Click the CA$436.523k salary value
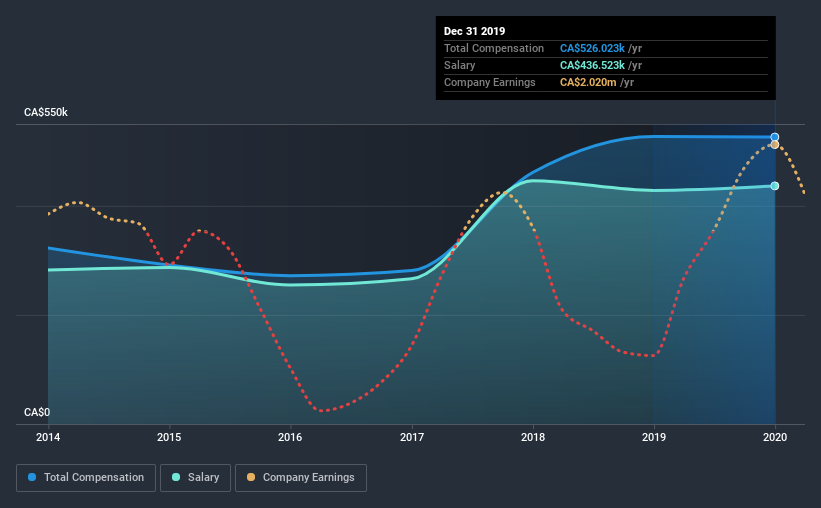Screen dimensions: 821x508 click(592, 65)
